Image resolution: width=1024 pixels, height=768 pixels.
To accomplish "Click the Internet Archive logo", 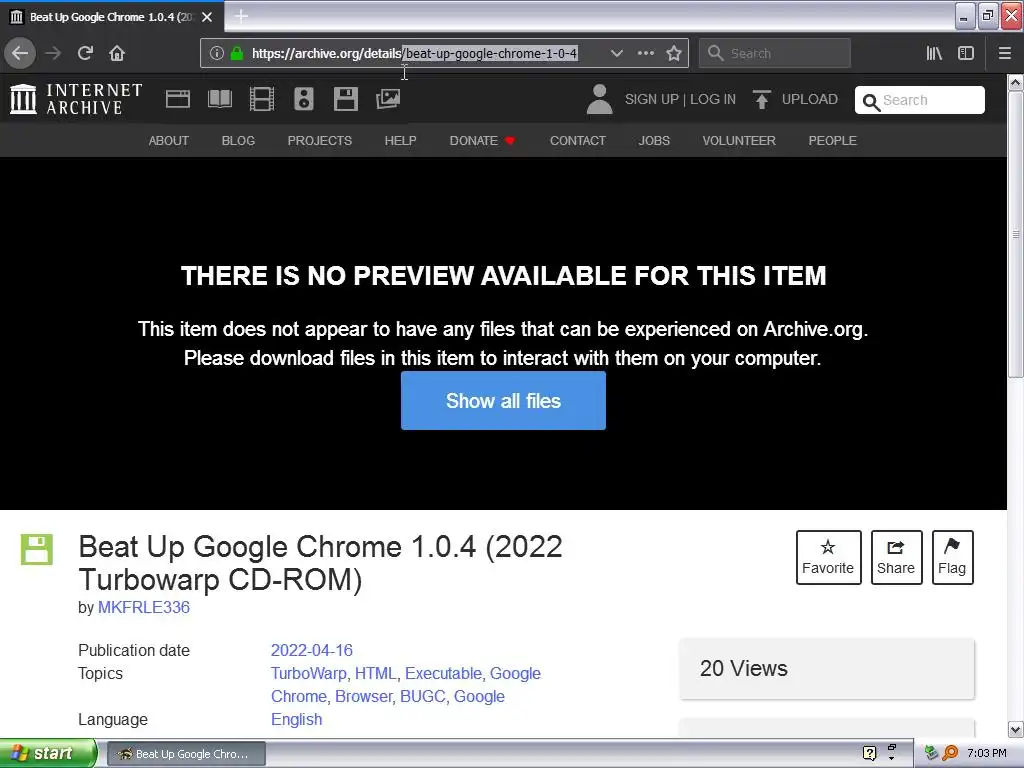I will 76,99.
